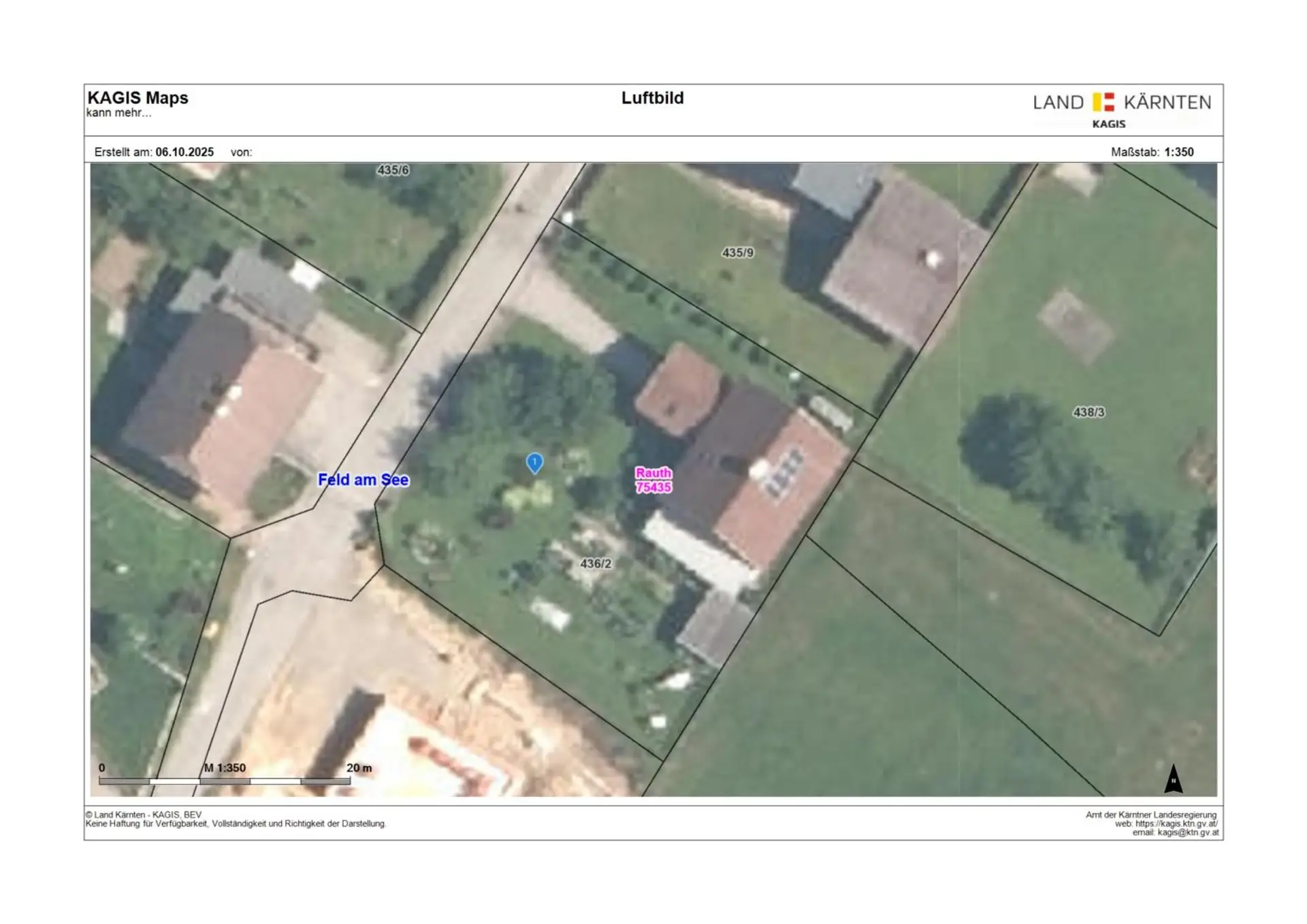Click the scale bar at 20 m
Viewport: 1307px width, 924px height.
point(359,768)
